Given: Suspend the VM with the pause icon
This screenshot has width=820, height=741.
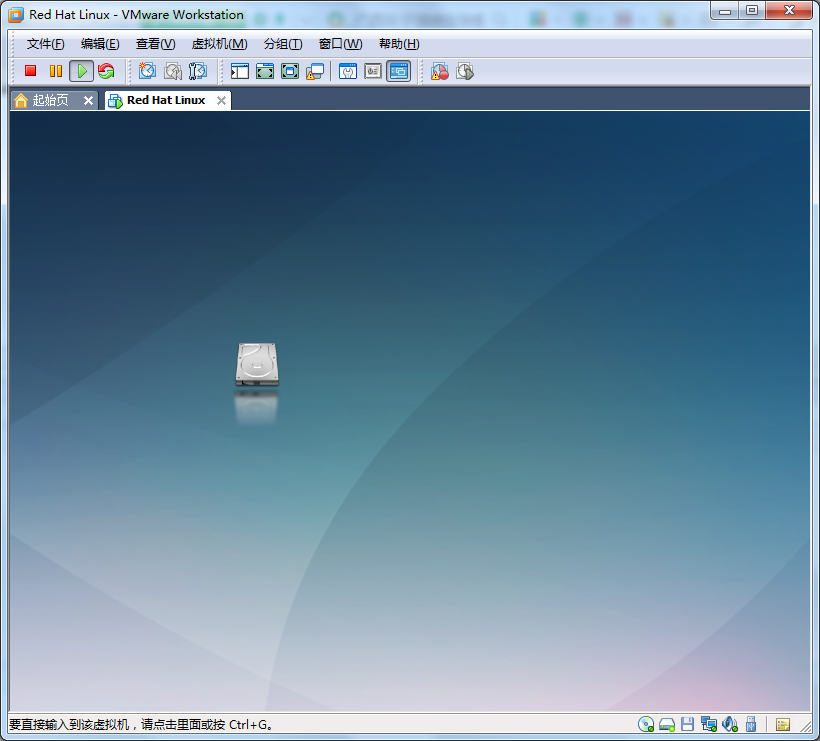Looking at the screenshot, I should pos(56,71).
